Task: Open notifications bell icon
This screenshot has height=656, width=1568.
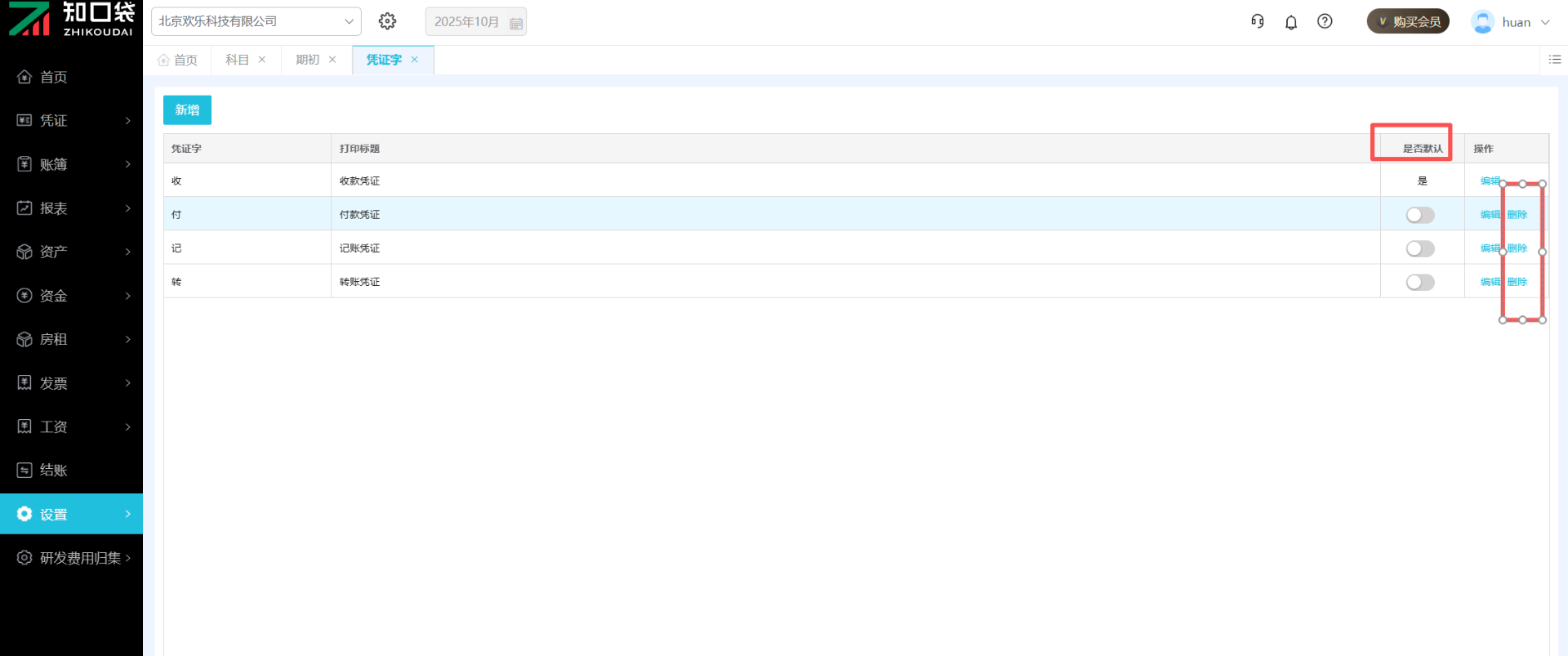Action: tap(1291, 22)
